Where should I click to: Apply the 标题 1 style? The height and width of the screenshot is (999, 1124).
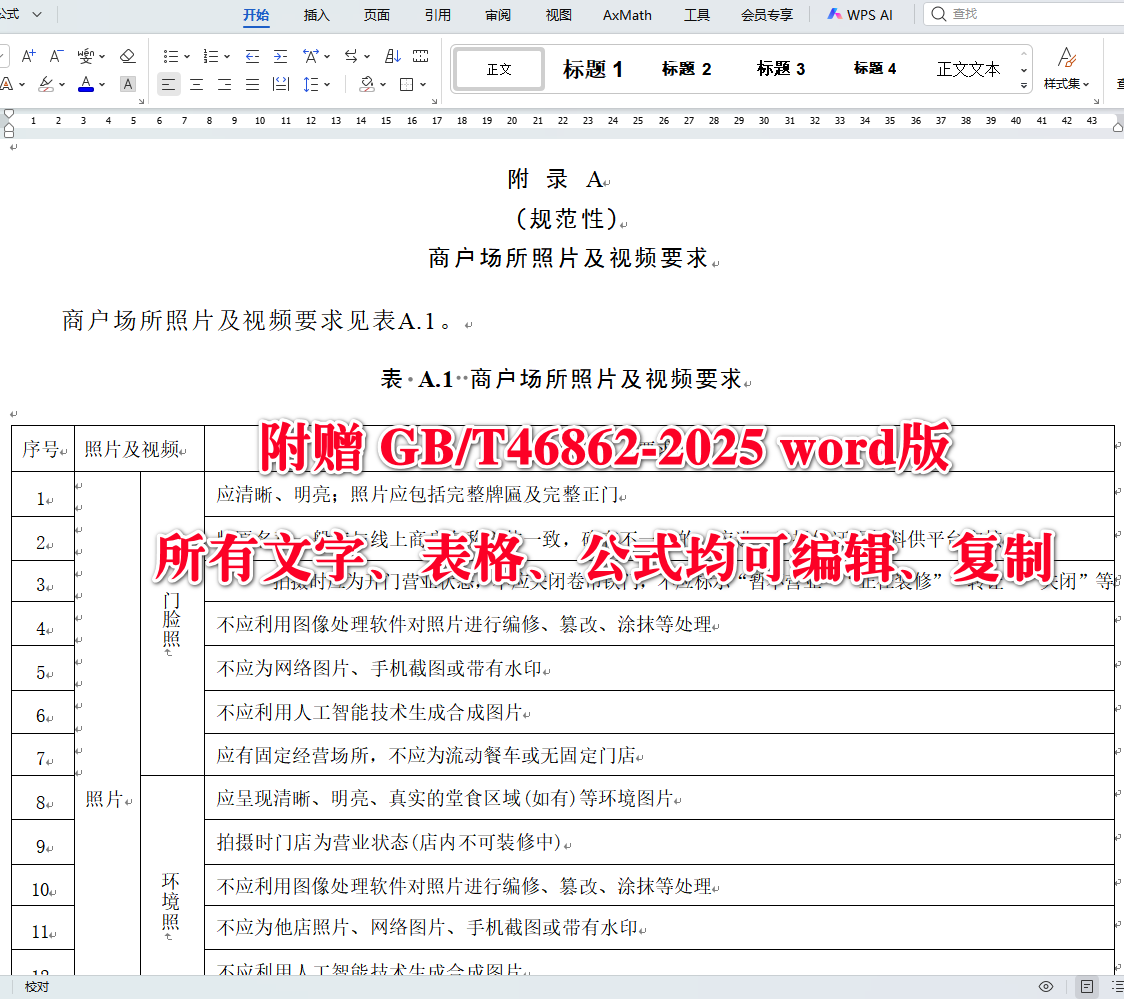593,68
